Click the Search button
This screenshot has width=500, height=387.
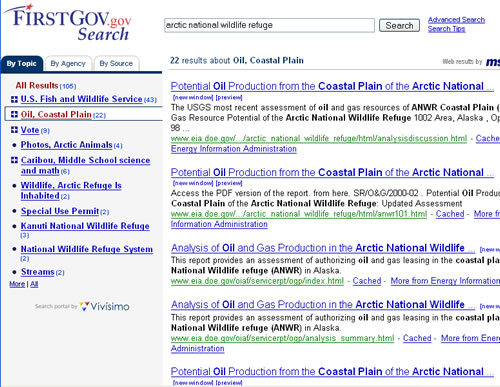click(x=399, y=25)
